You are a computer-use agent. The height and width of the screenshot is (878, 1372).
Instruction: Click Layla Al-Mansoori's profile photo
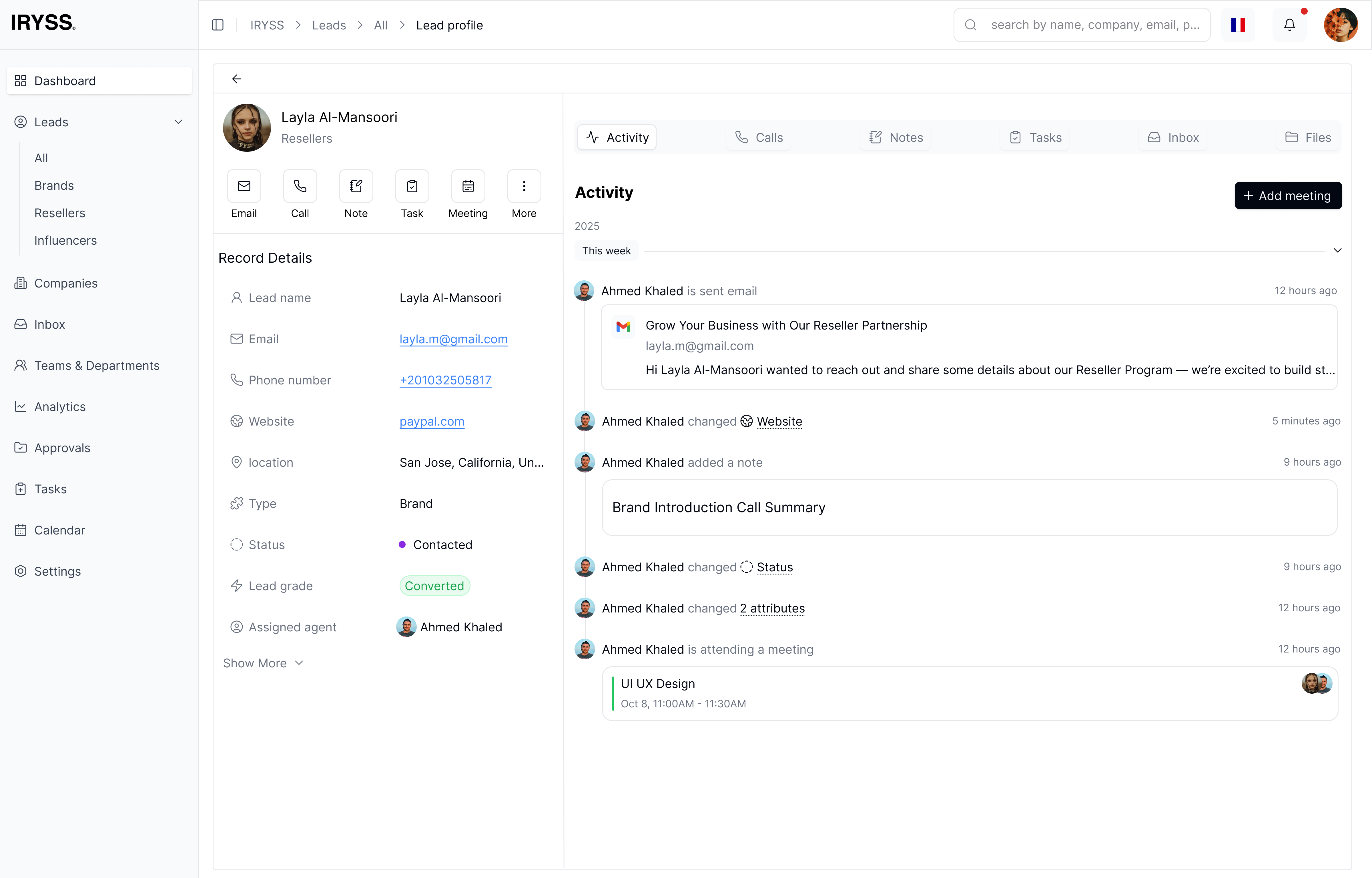[247, 127]
